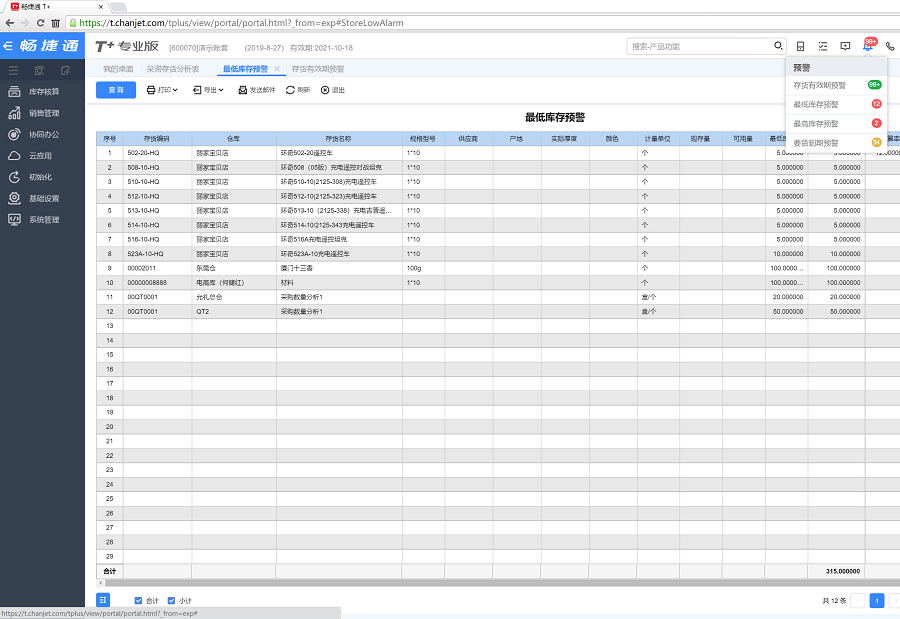Image resolution: width=900 pixels, height=619 pixels.
Task: Click the message feedback icon in the header
Action: point(845,46)
